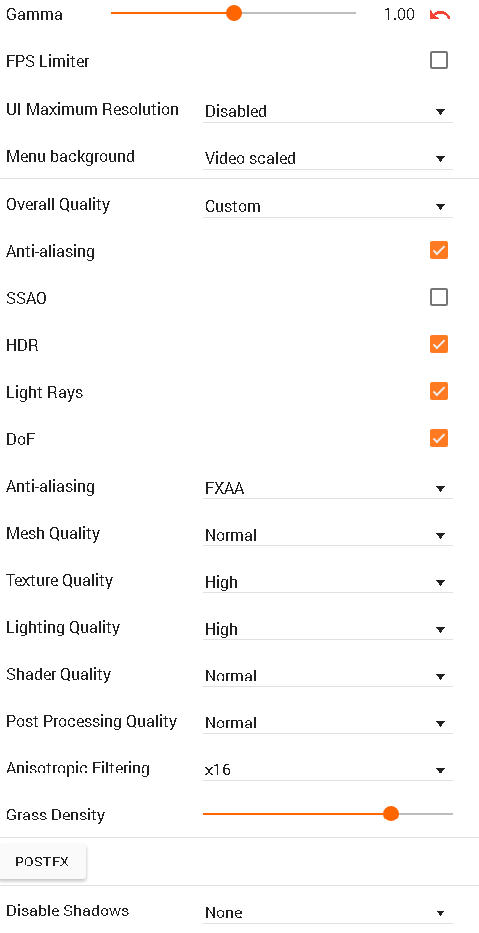This screenshot has width=479, height=933.
Task: Enable the SSAO checkbox
Action: [439, 297]
